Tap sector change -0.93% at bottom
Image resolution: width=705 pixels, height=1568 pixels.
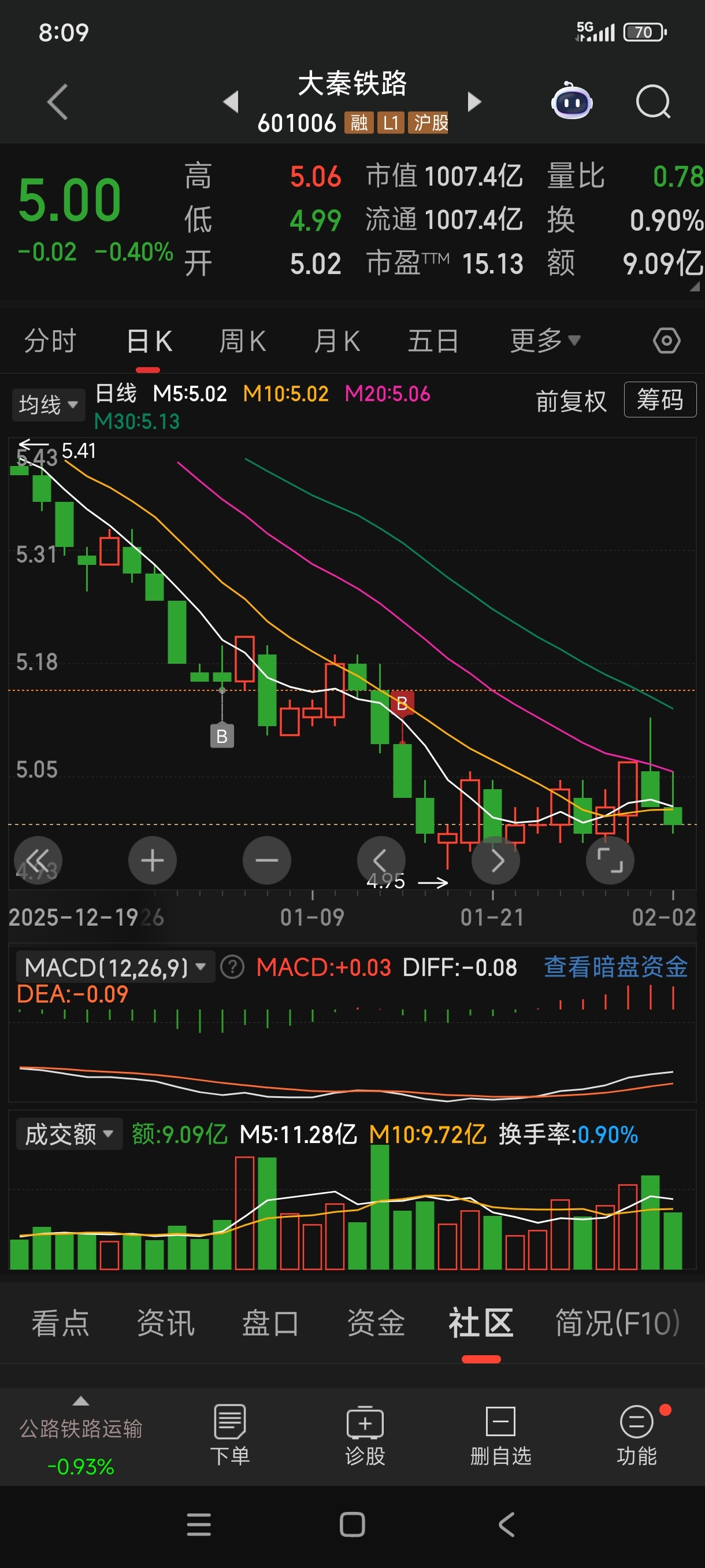coord(80,1466)
